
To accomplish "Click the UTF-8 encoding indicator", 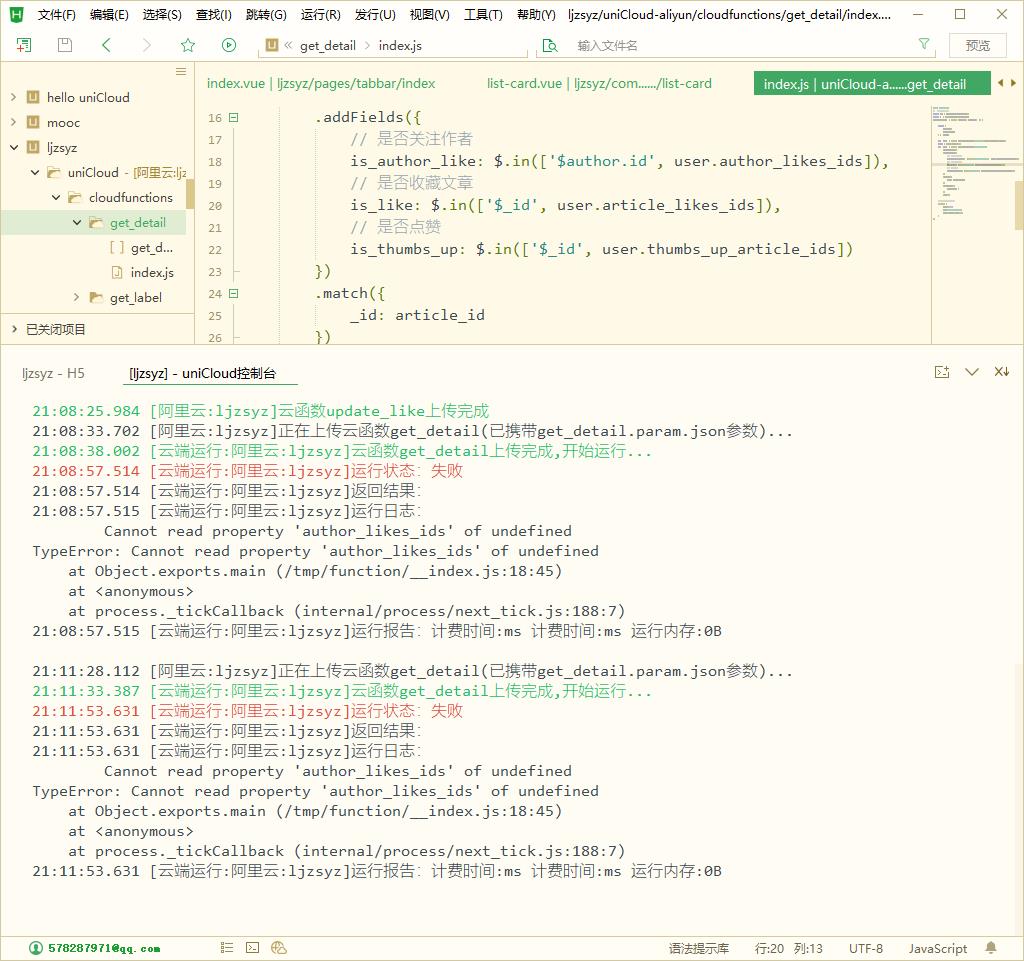I will coord(865,949).
